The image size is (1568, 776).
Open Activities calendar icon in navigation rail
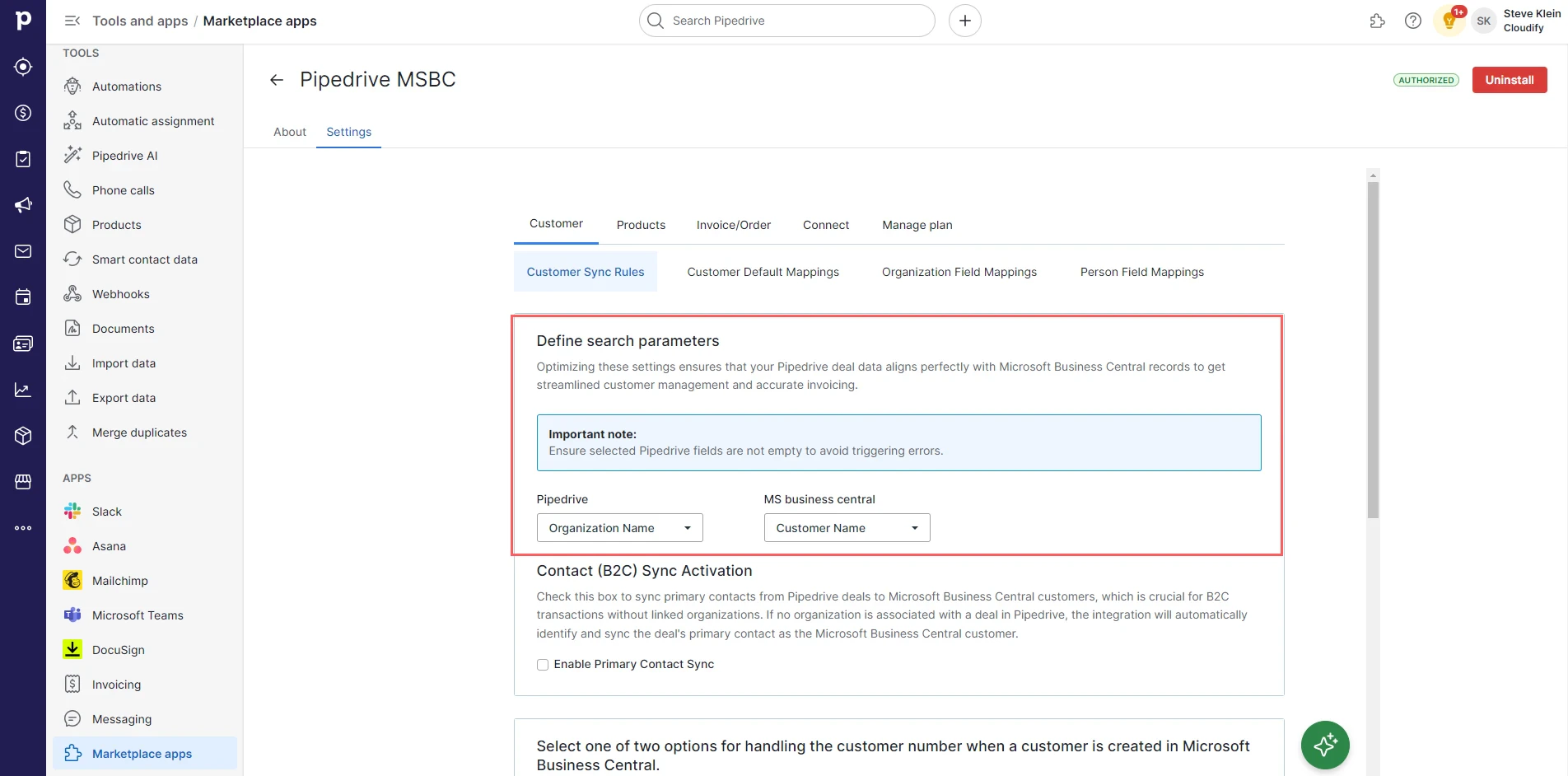pos(23,297)
